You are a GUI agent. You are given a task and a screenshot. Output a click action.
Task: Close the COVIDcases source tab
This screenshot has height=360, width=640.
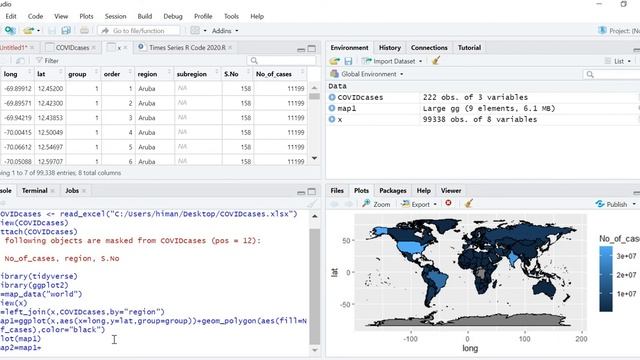[x=94, y=48]
